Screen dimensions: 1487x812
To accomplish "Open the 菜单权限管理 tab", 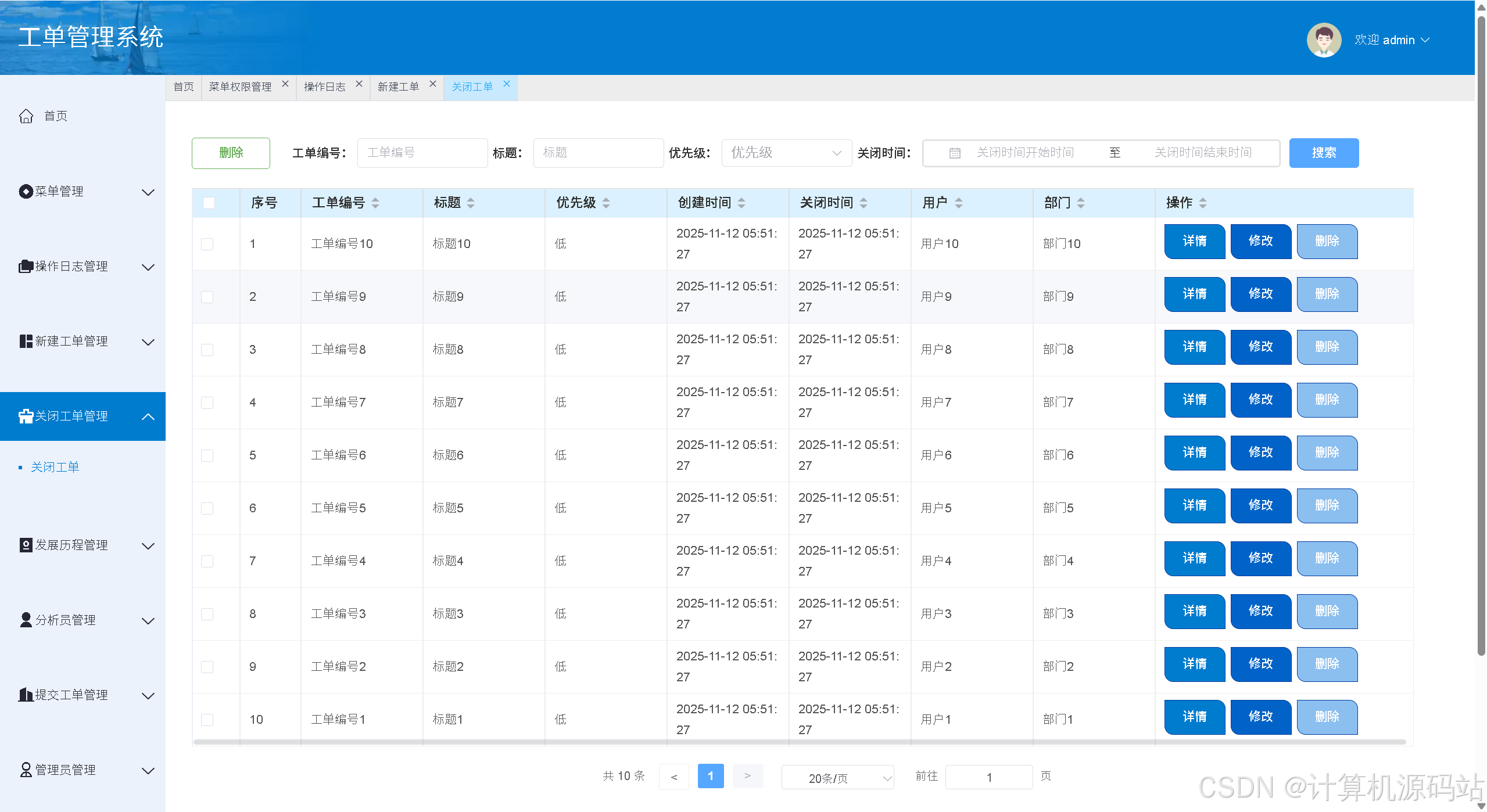I will pyautogui.click(x=240, y=87).
